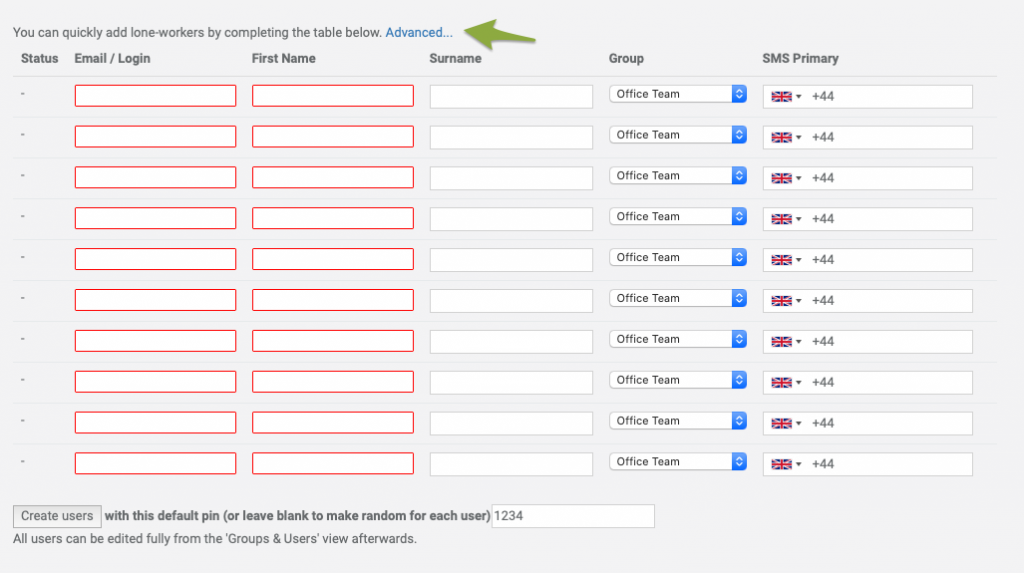Open the Advanced... link
The image size is (1024, 573).
coord(419,33)
